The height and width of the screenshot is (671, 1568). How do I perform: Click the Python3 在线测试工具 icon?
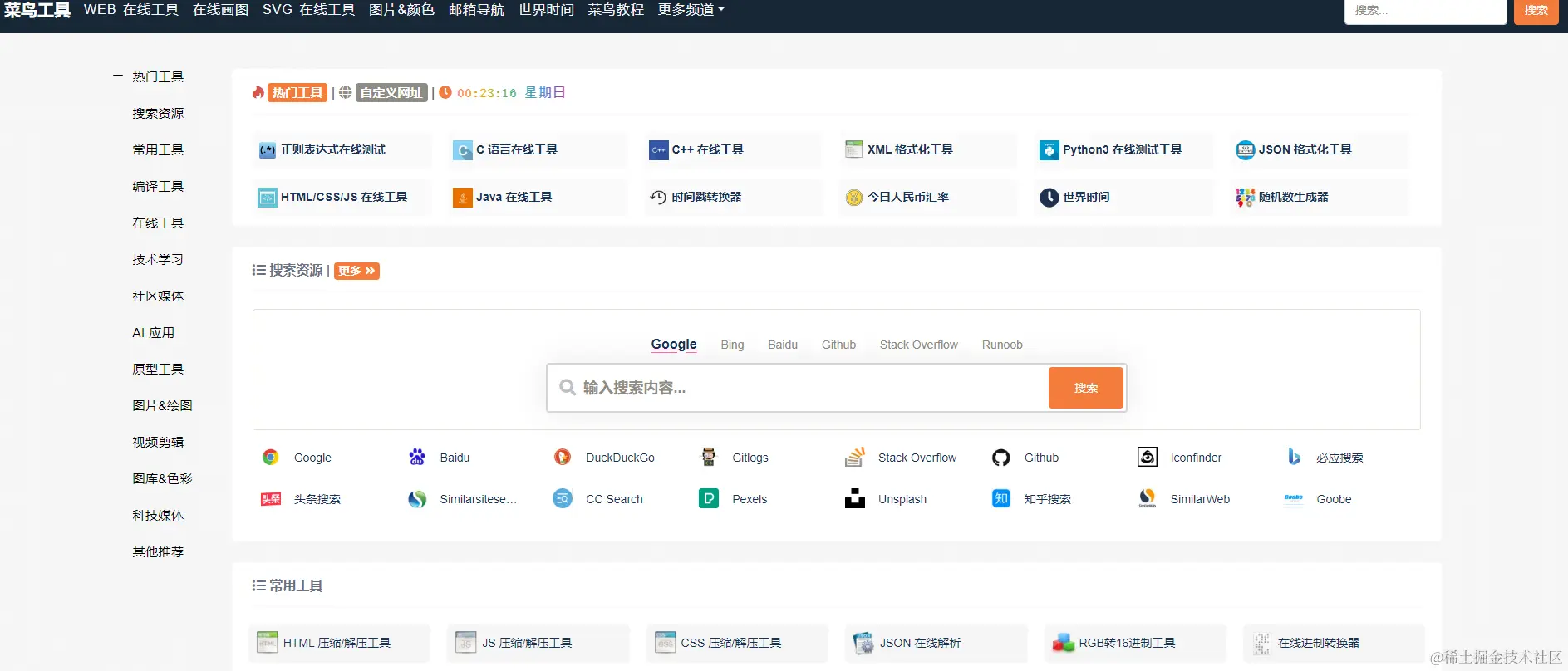coord(1049,150)
